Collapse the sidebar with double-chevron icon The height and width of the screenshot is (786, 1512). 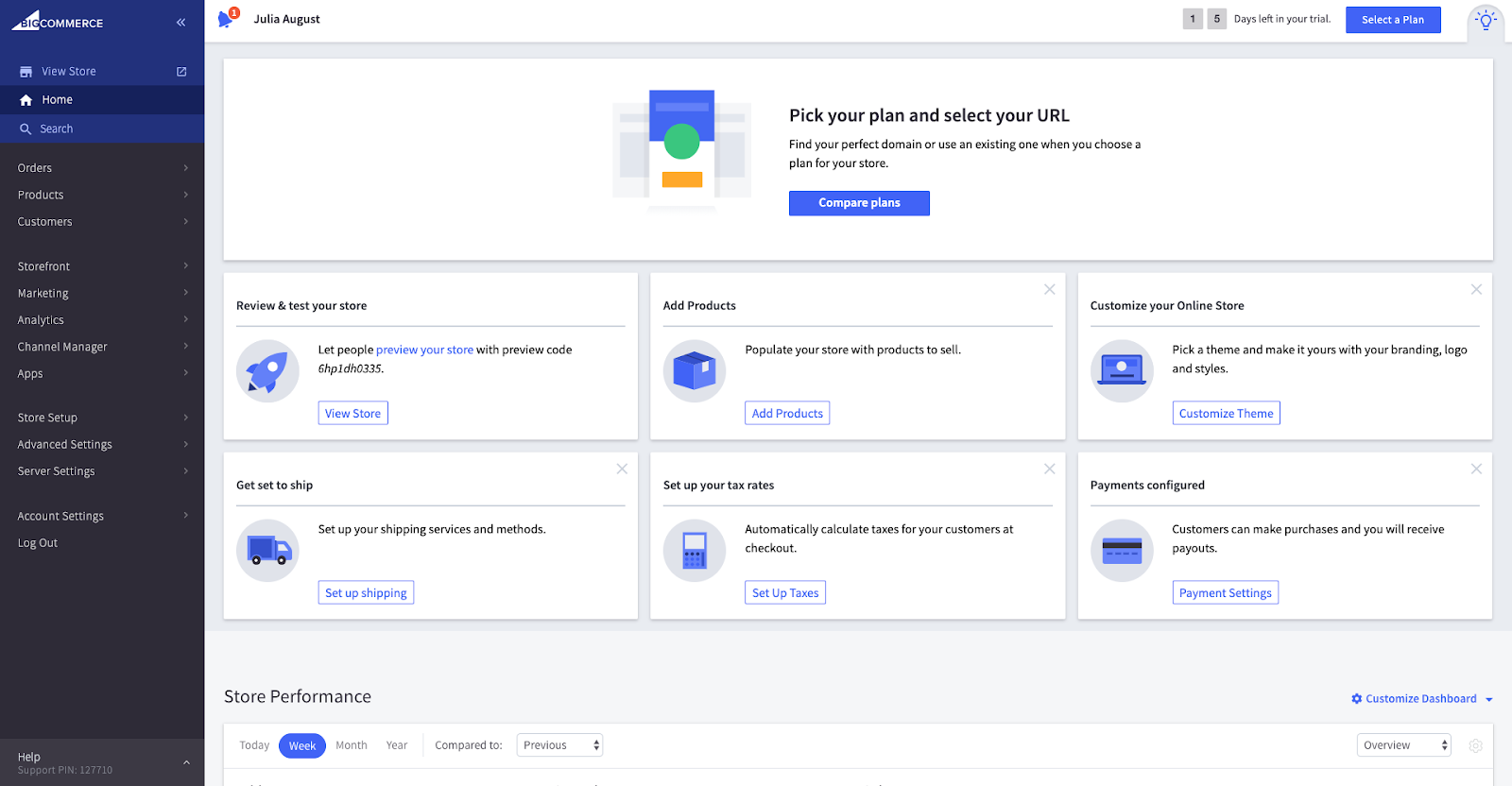pyautogui.click(x=180, y=23)
